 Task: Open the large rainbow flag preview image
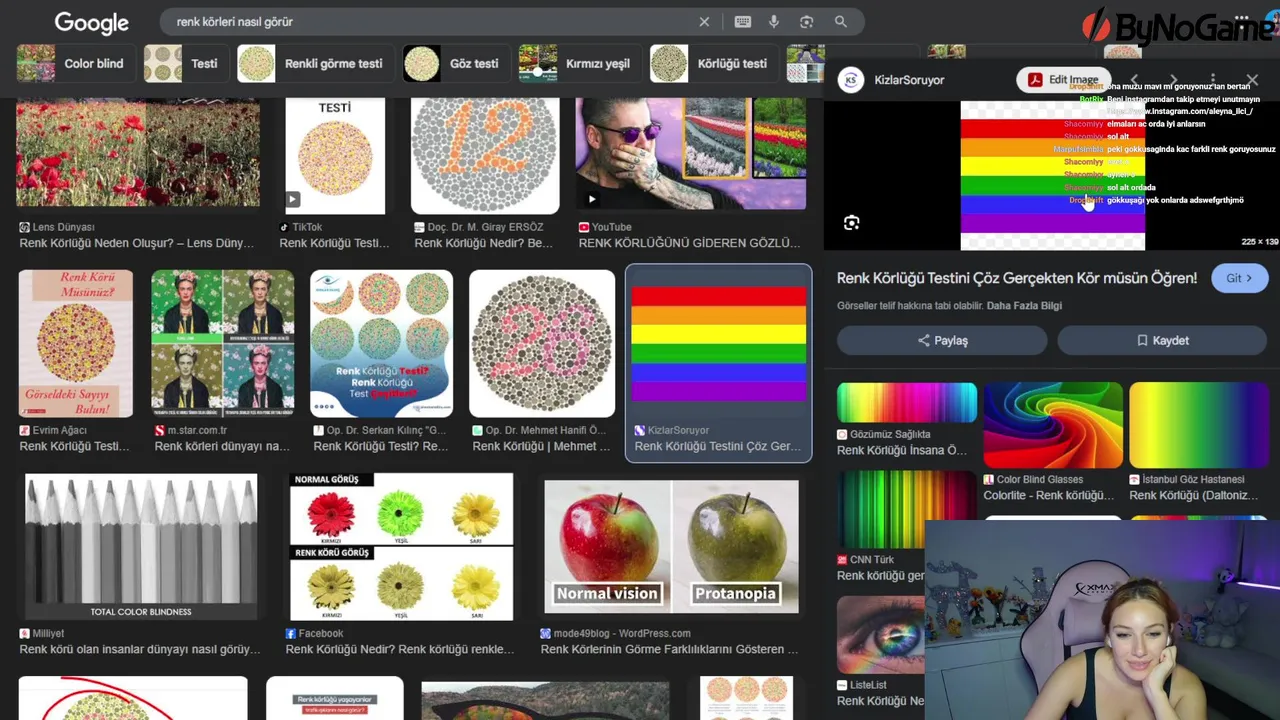(1052, 175)
